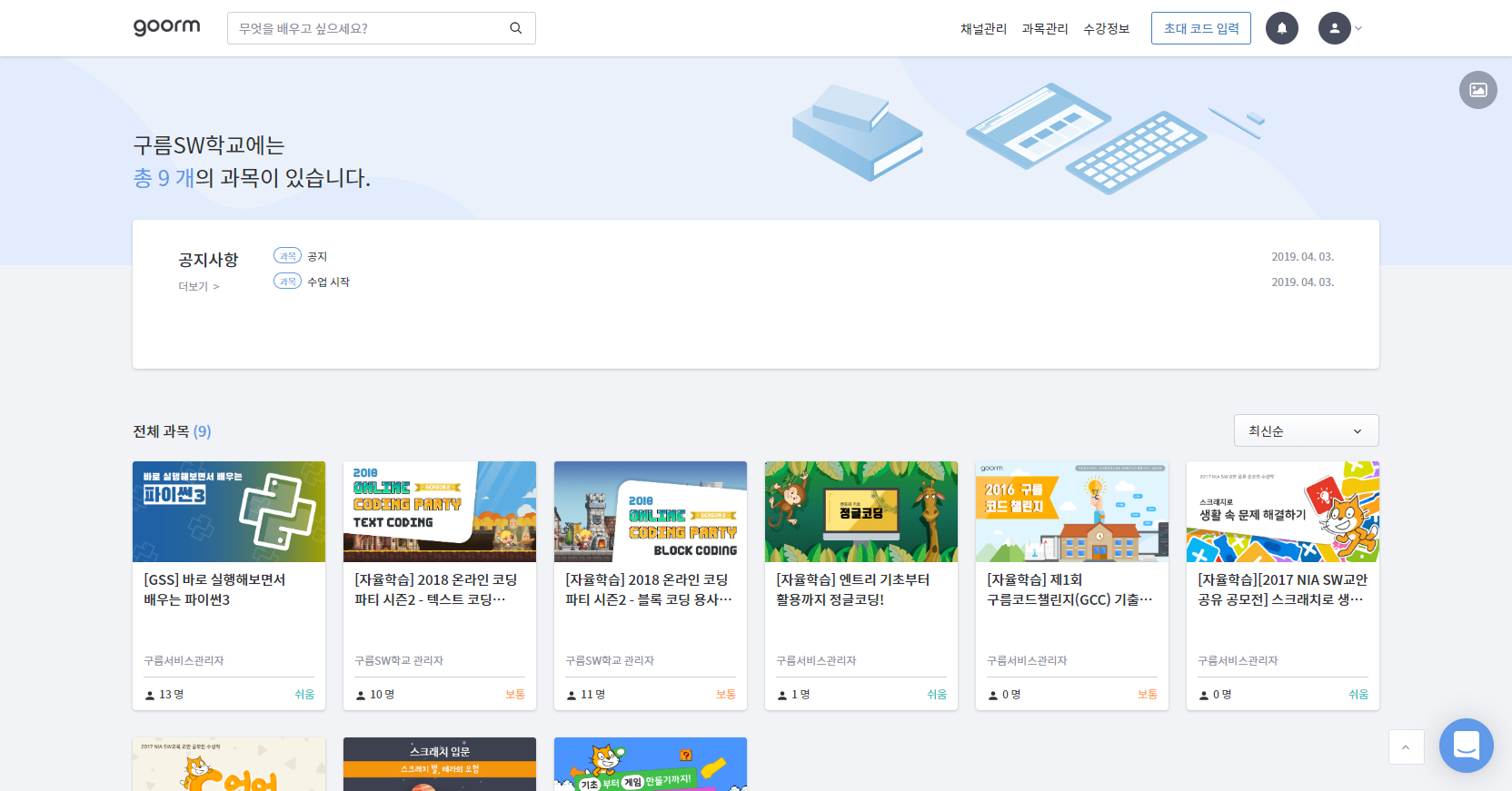Image resolution: width=1512 pixels, height=791 pixels.
Task: Click the 초대 코드 입력 button
Action: click(x=1200, y=28)
